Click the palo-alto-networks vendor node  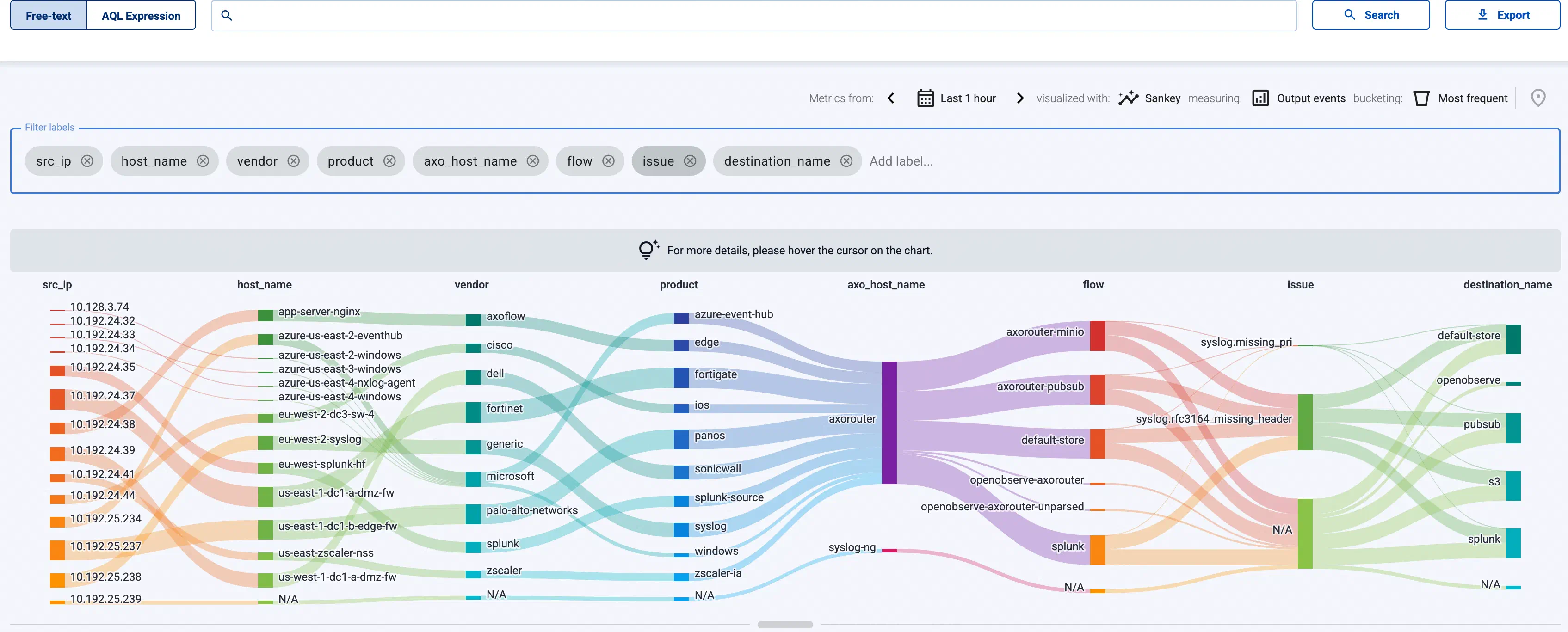click(x=472, y=514)
